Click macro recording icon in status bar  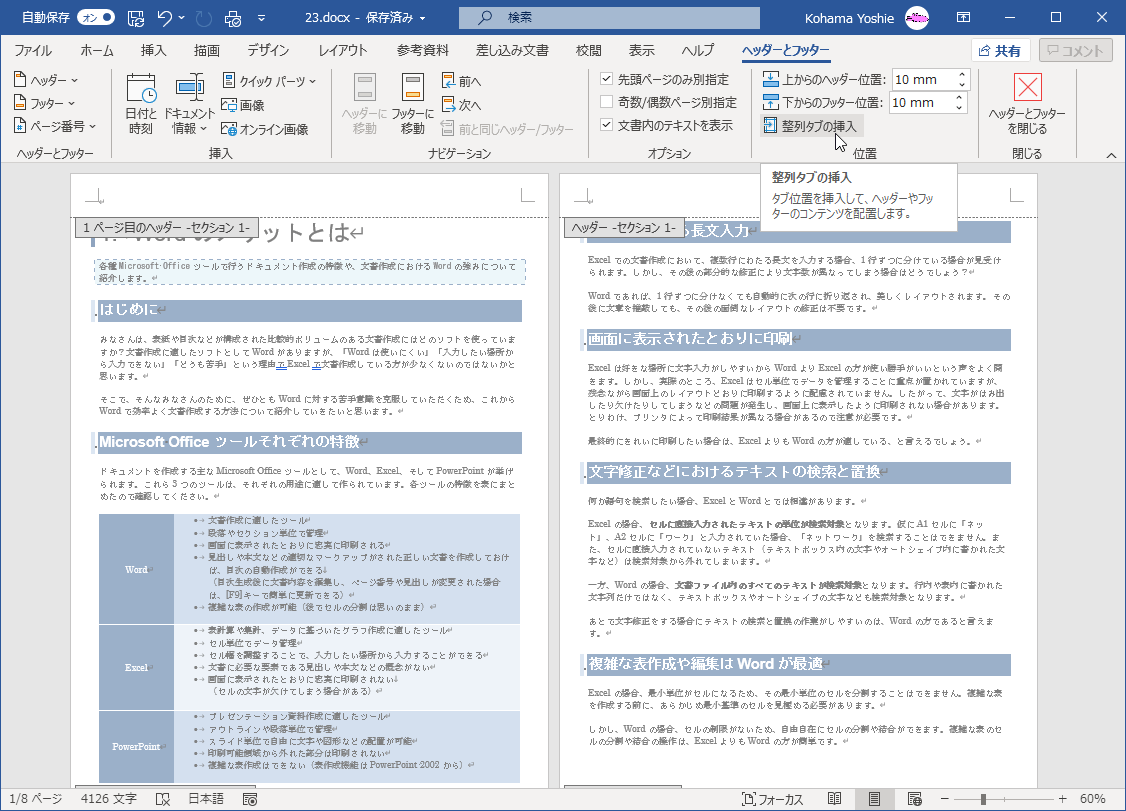point(250,799)
